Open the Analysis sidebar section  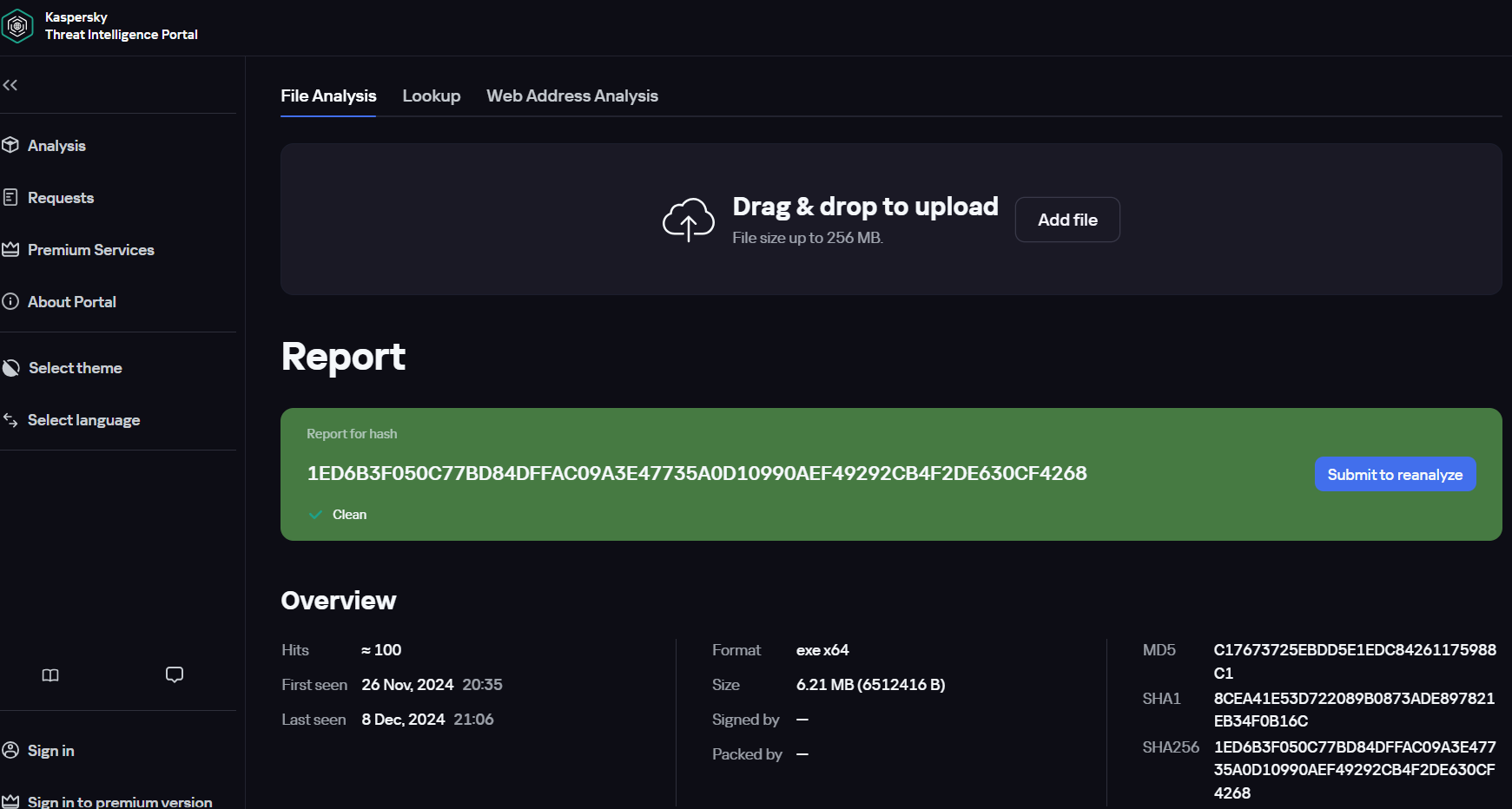(56, 146)
